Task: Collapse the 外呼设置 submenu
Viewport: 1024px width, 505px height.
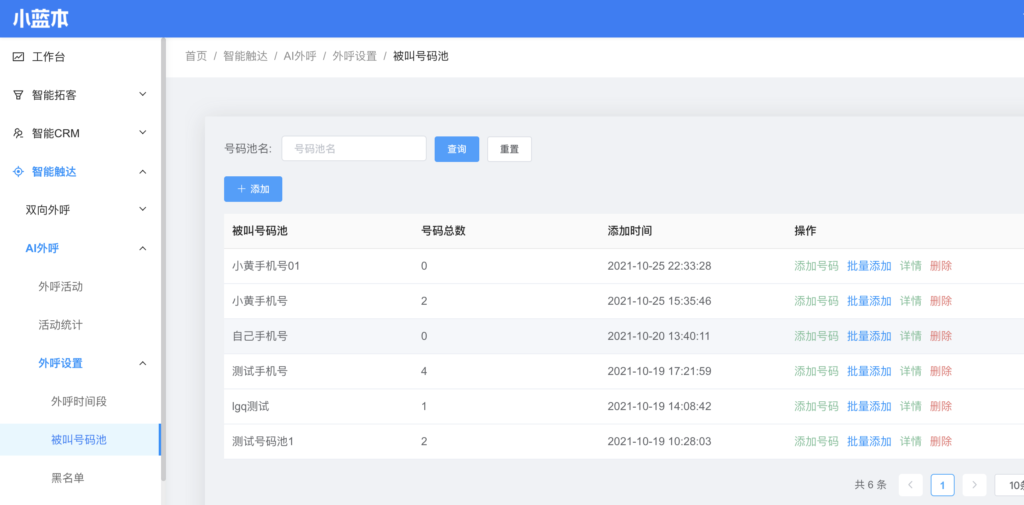Action: click(142, 363)
